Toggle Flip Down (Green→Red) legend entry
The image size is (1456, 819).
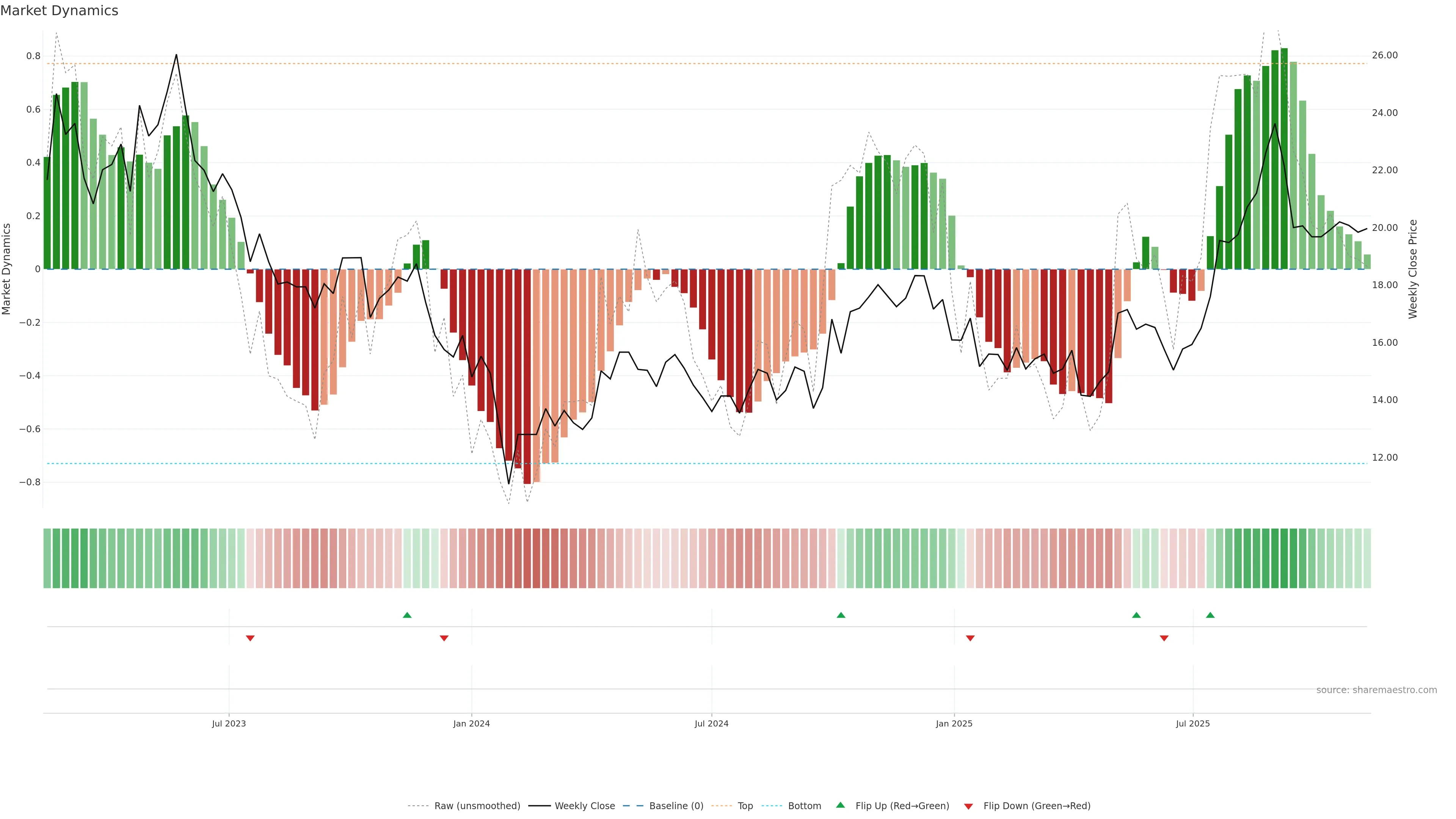coord(1037,806)
